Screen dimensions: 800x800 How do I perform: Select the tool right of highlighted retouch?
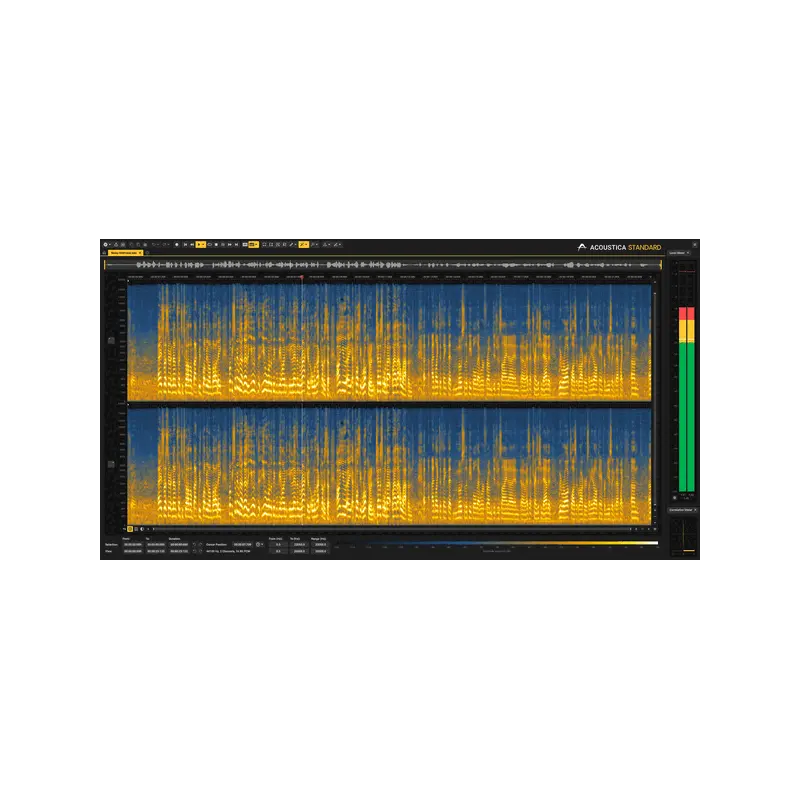point(313,245)
